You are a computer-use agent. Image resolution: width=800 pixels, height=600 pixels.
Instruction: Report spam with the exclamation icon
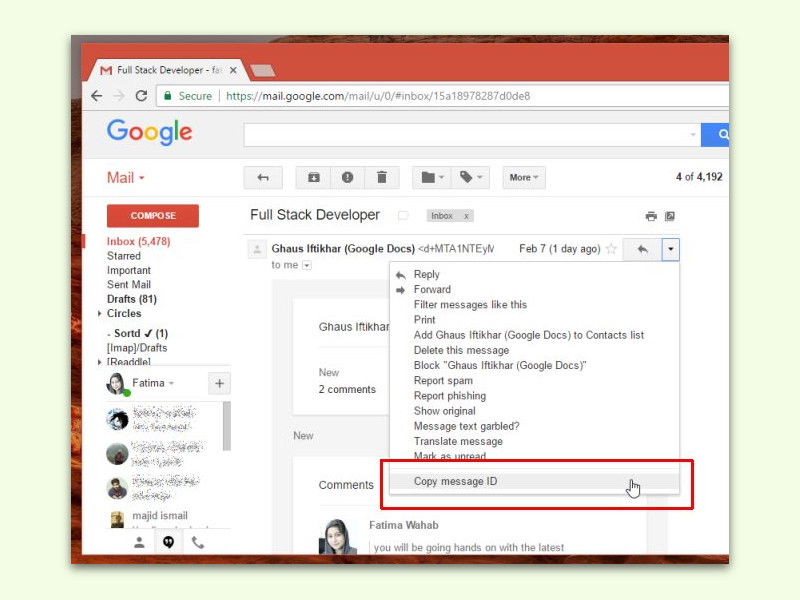347,178
